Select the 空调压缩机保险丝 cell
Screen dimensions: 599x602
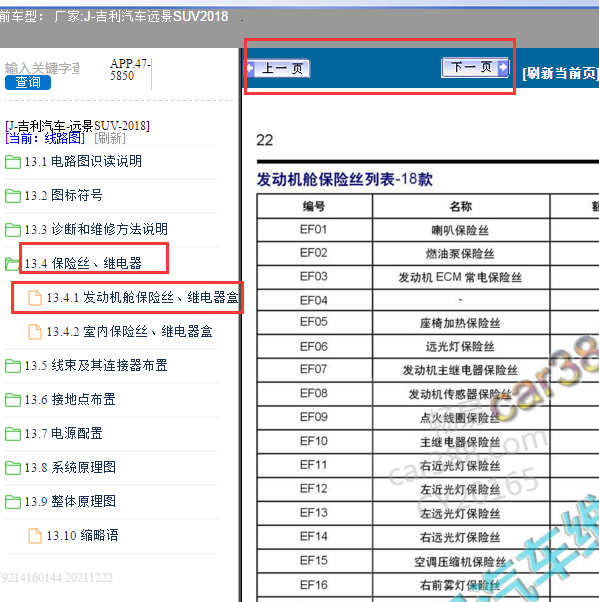(460, 562)
